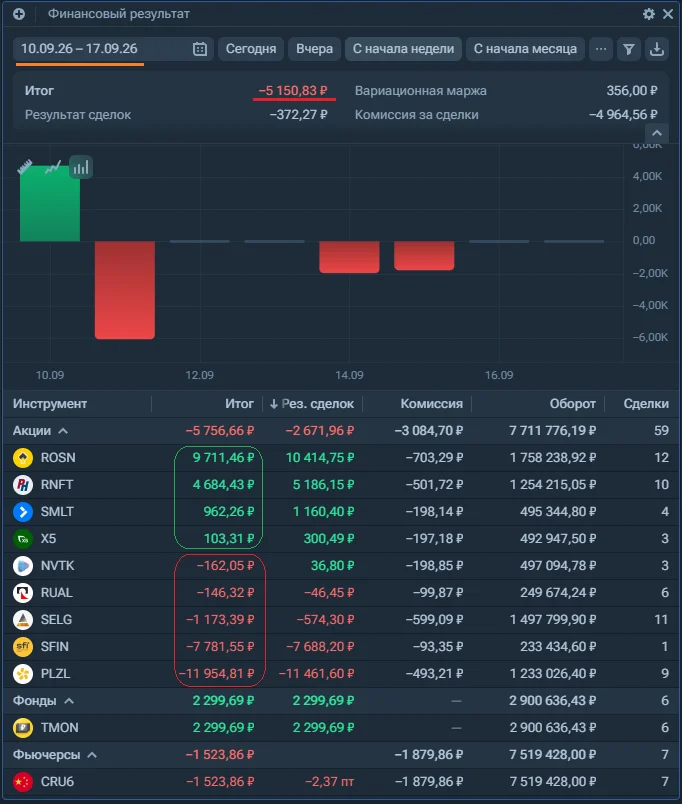Click the green bar for 10.09

click(x=50, y=204)
